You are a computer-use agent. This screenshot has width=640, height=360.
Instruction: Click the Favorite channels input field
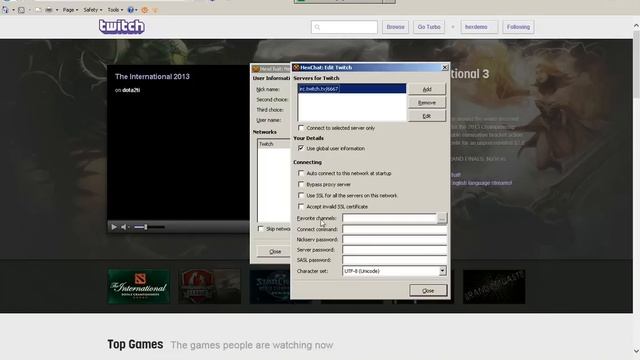[x=389, y=218]
